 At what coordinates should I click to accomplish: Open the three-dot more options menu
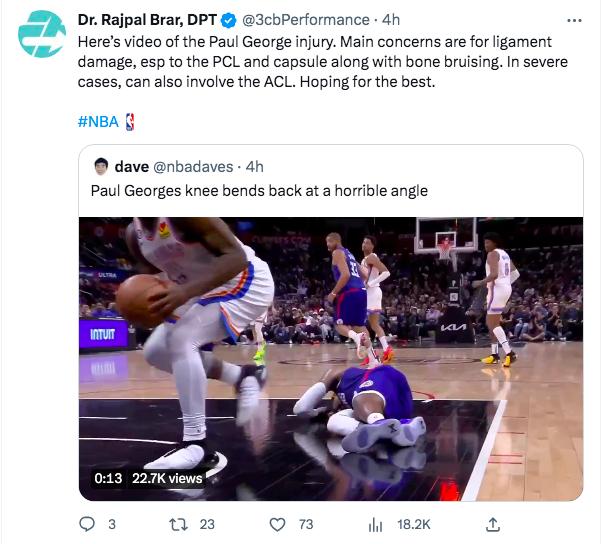pyautogui.click(x=574, y=20)
